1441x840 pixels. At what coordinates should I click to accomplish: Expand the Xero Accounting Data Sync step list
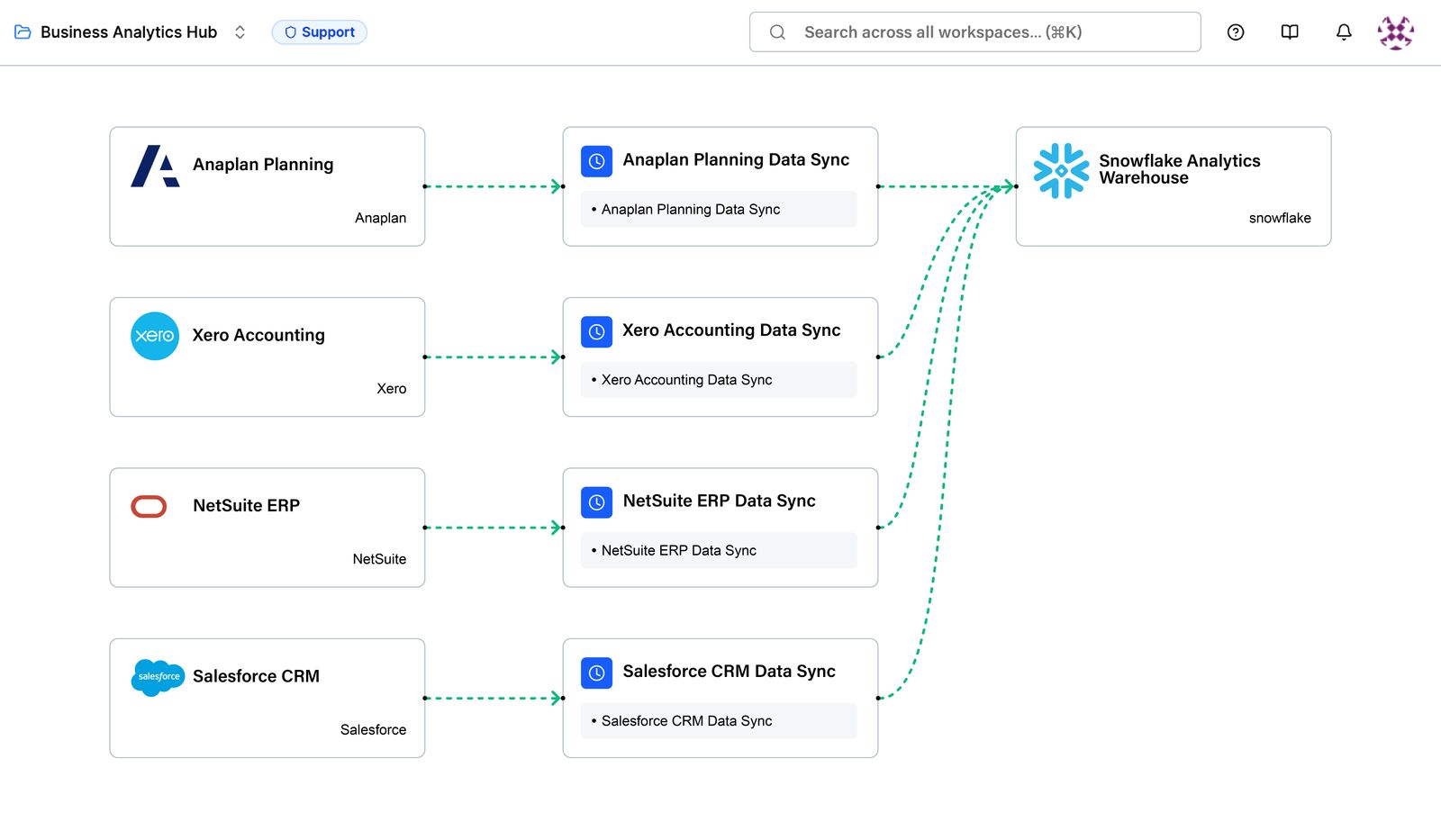pyautogui.click(x=717, y=379)
